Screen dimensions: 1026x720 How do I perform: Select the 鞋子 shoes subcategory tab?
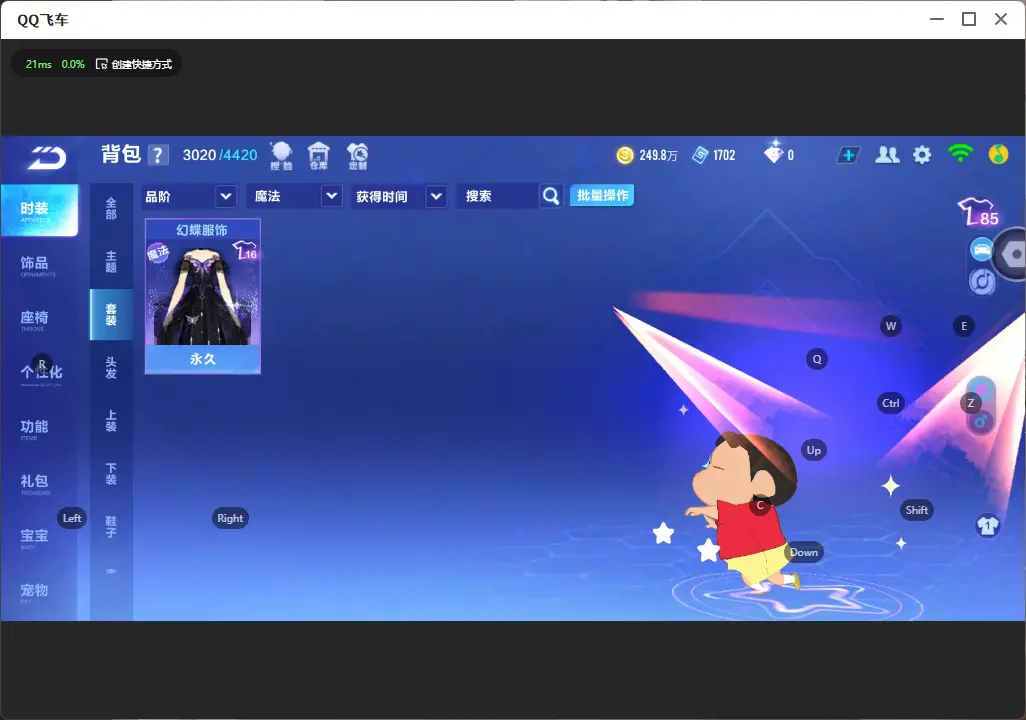click(x=111, y=527)
